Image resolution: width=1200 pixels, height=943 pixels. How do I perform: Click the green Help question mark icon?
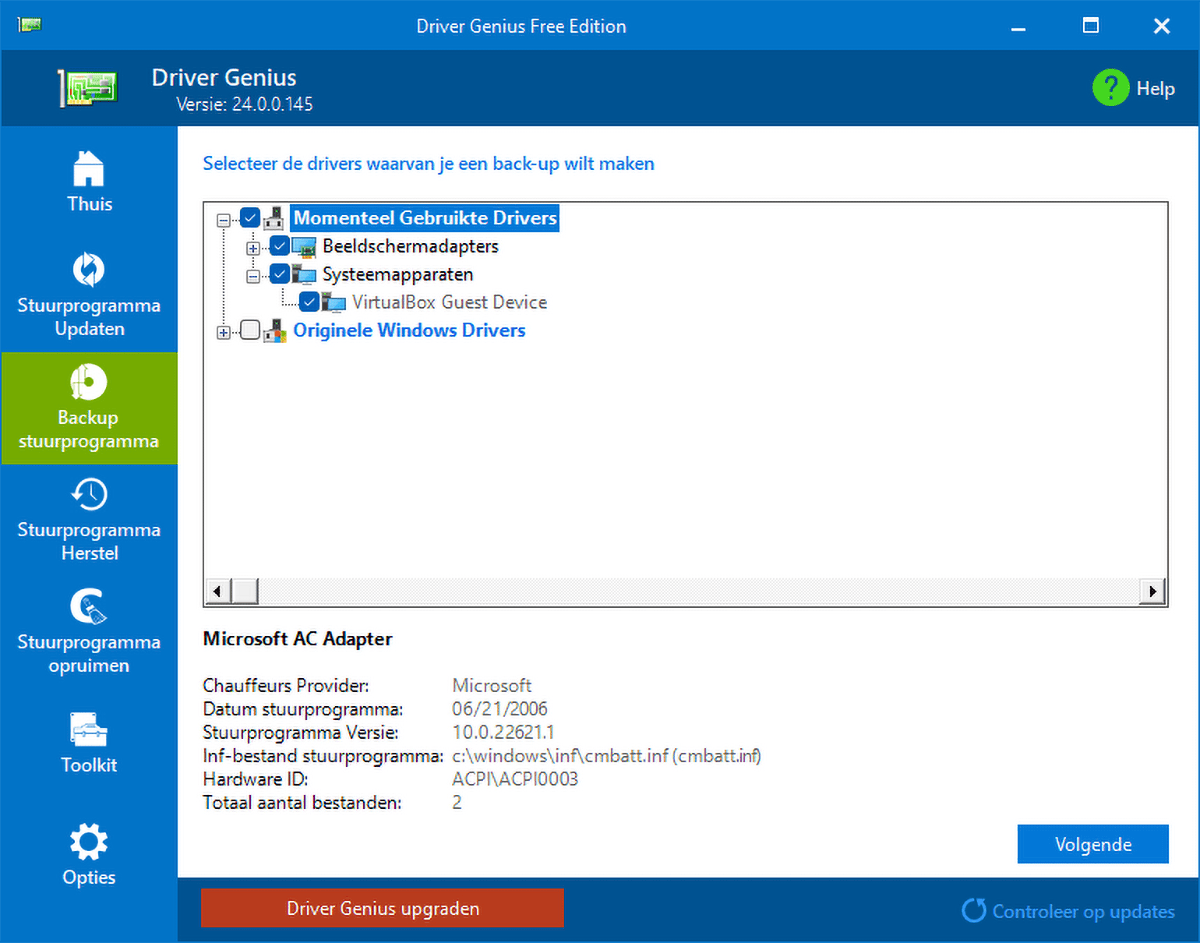point(1110,88)
